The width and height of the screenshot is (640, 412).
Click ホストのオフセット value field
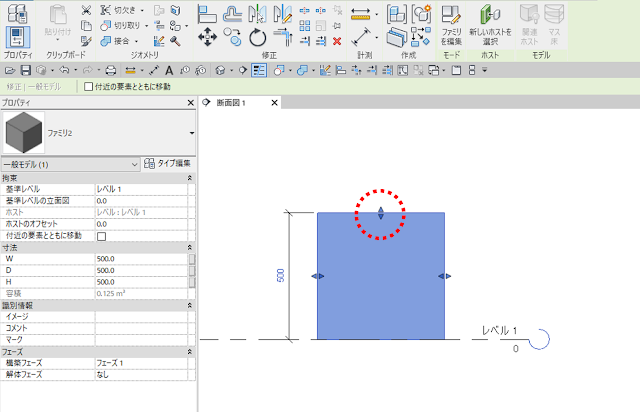coord(141,224)
